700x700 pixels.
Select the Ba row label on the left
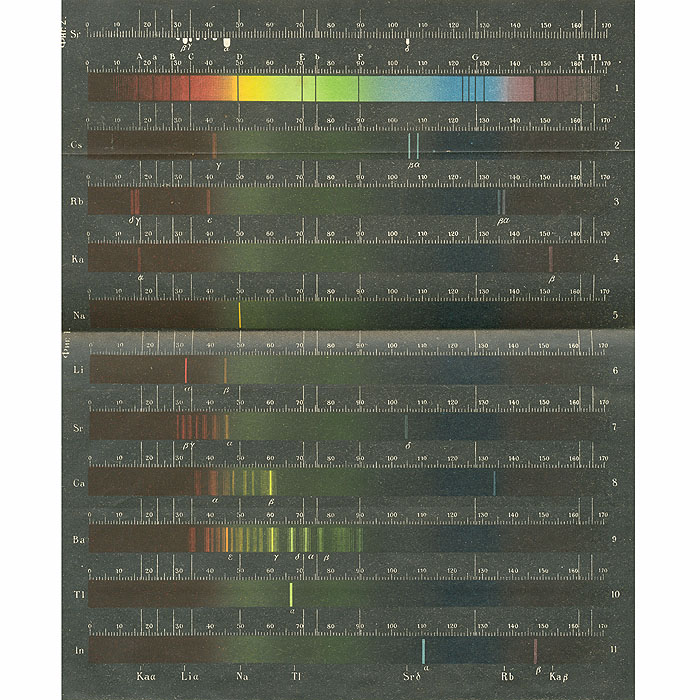(x=75, y=541)
